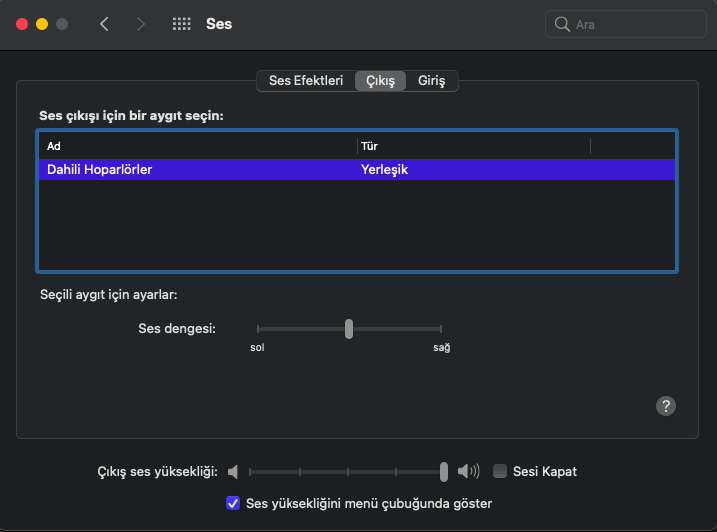Uncheck Ses yüksekliğini menü çubuğunda göster
This screenshot has height=532, width=717.
point(233,503)
